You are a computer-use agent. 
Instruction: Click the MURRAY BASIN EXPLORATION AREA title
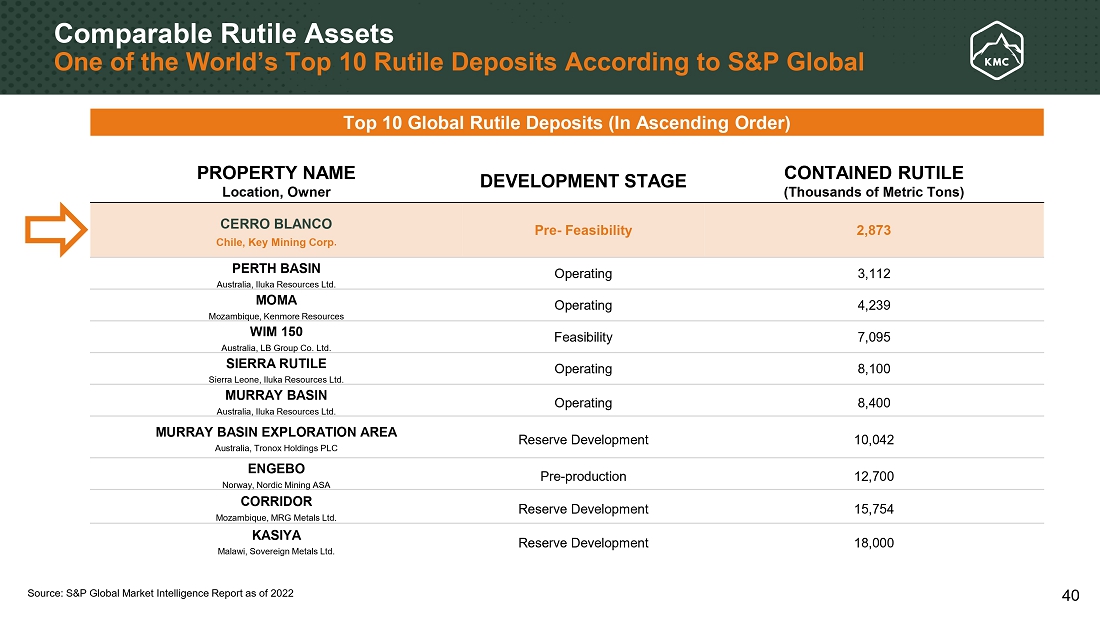[x=276, y=432]
